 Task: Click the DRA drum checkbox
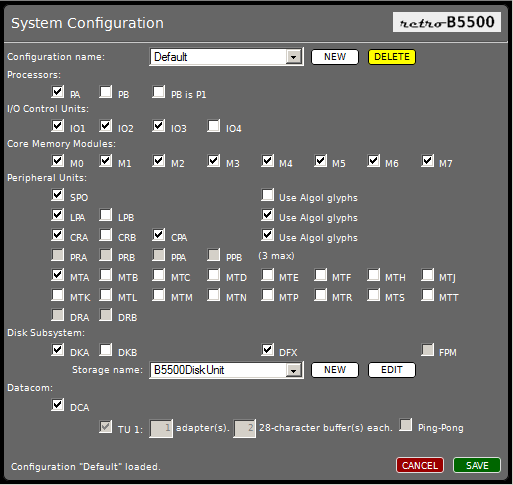click(x=58, y=315)
